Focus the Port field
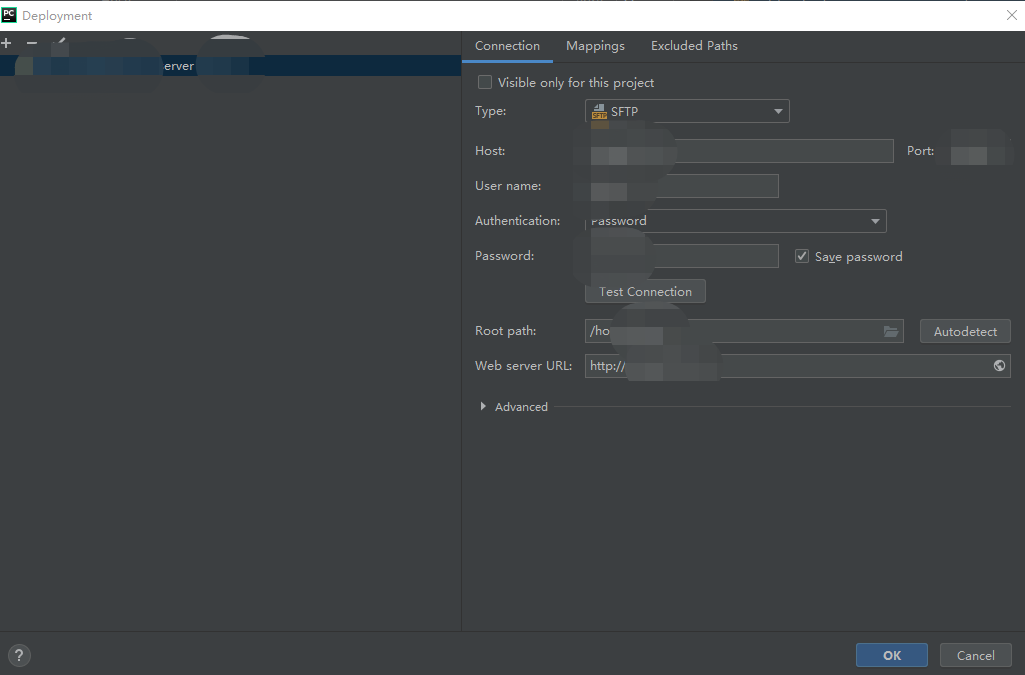Viewport: 1025px width, 675px height. pos(975,151)
